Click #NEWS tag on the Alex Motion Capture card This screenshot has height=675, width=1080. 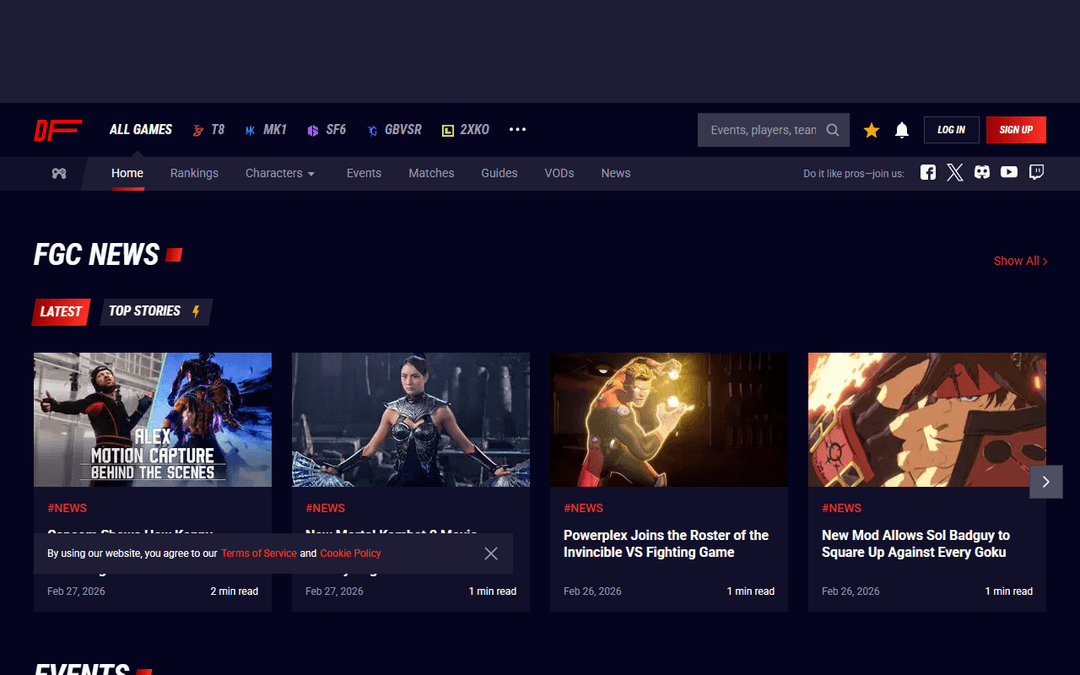67,508
